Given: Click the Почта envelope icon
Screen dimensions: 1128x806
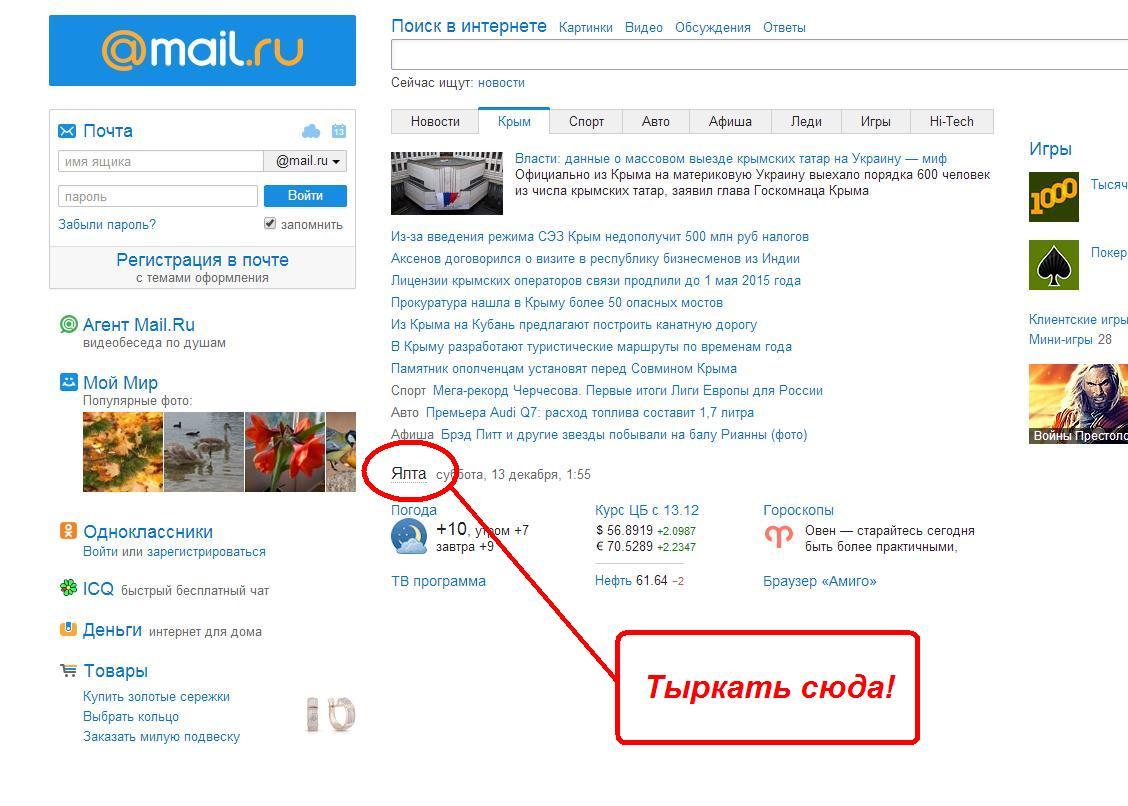Looking at the screenshot, I should (67, 131).
